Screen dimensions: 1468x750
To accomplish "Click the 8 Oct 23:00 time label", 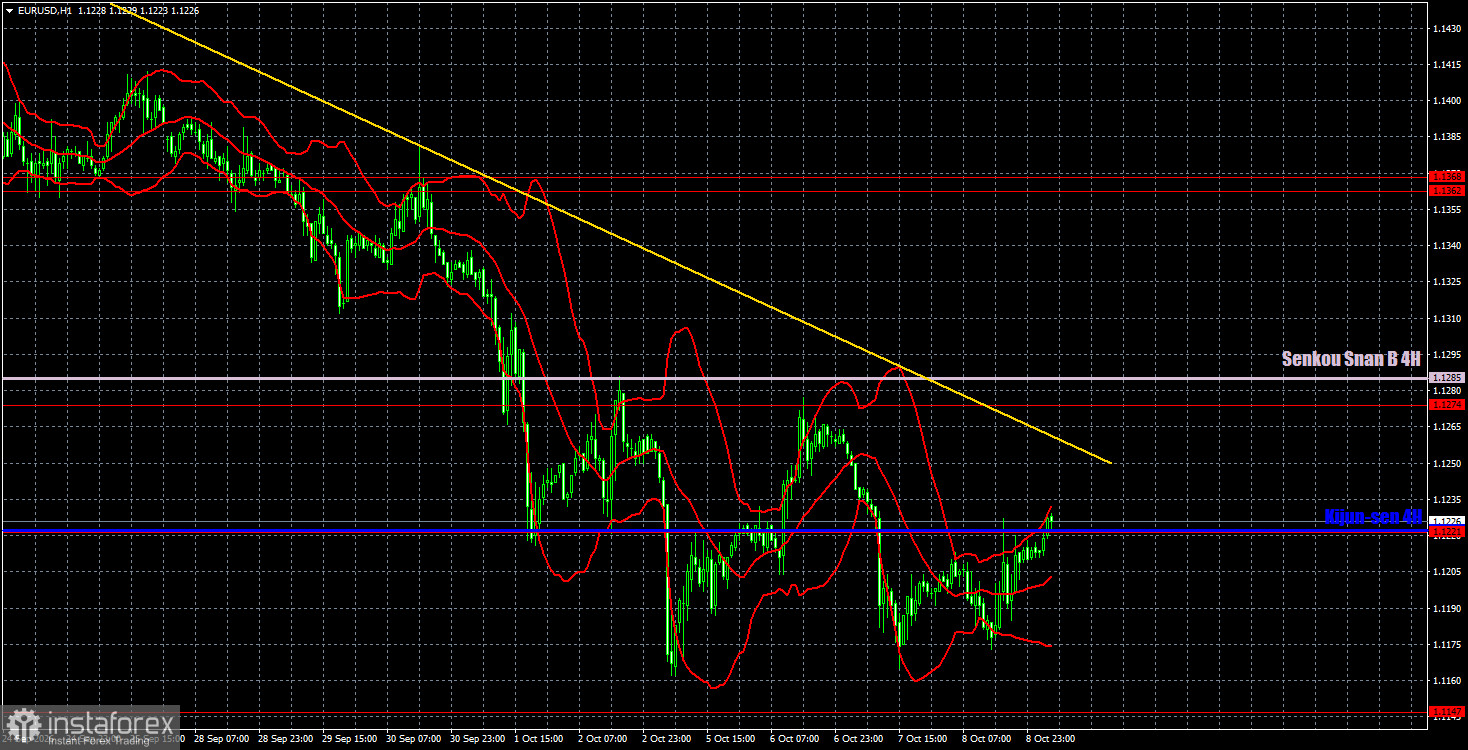I will [1052, 739].
